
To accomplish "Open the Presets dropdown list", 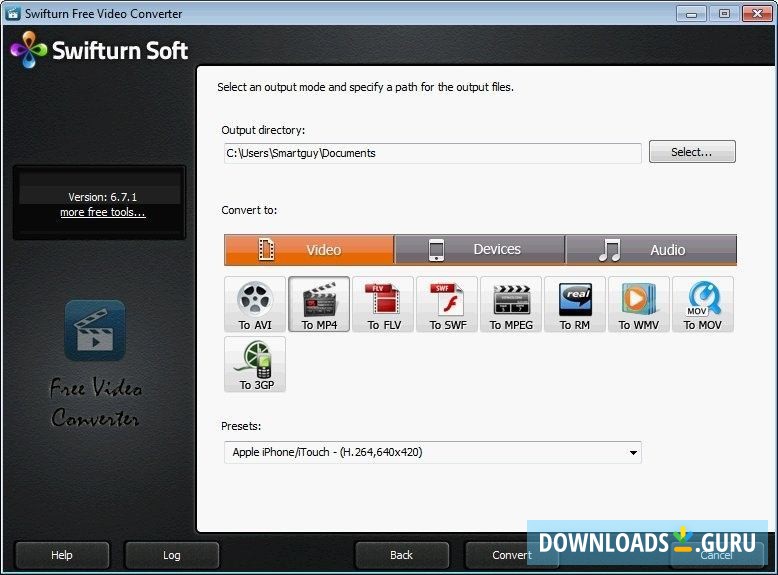I will click(x=433, y=452).
